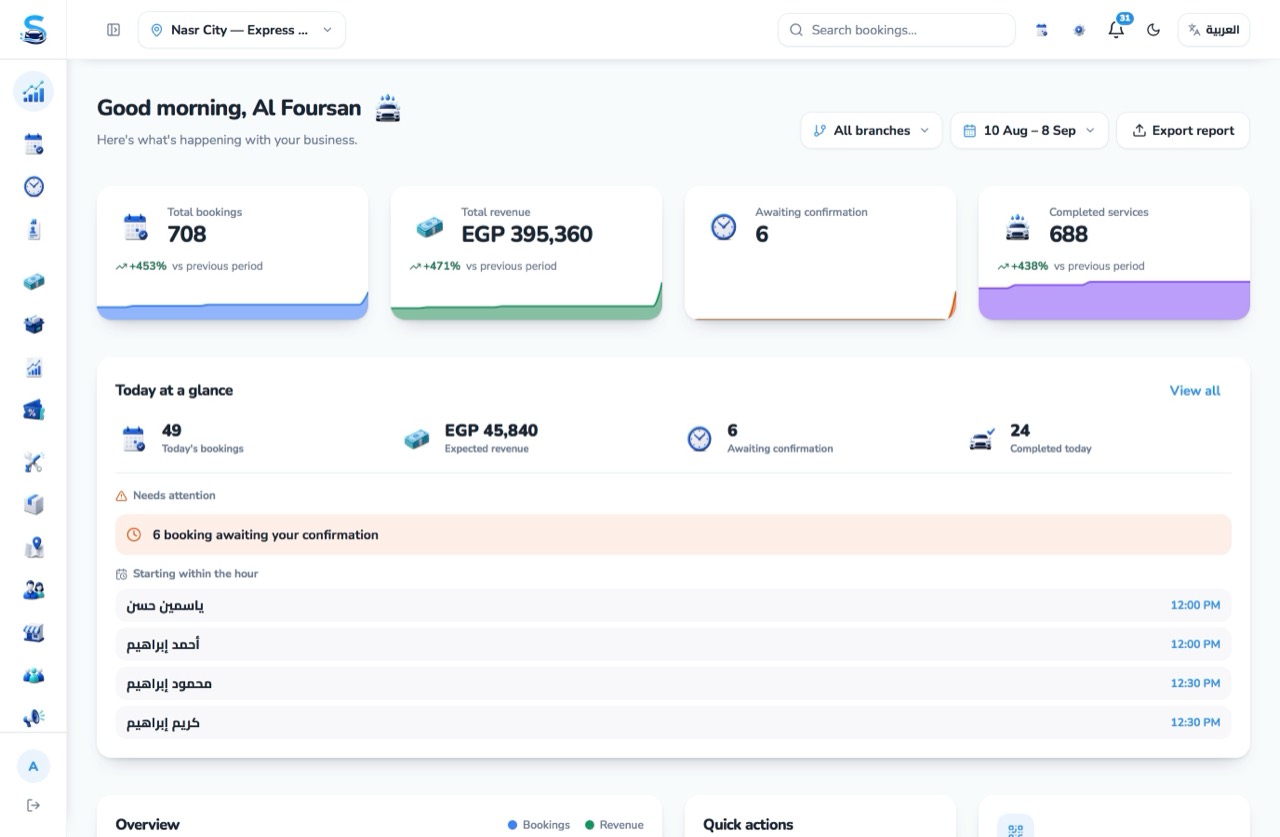Open the 6 booking awaiting your confirmation alert

[673, 535]
